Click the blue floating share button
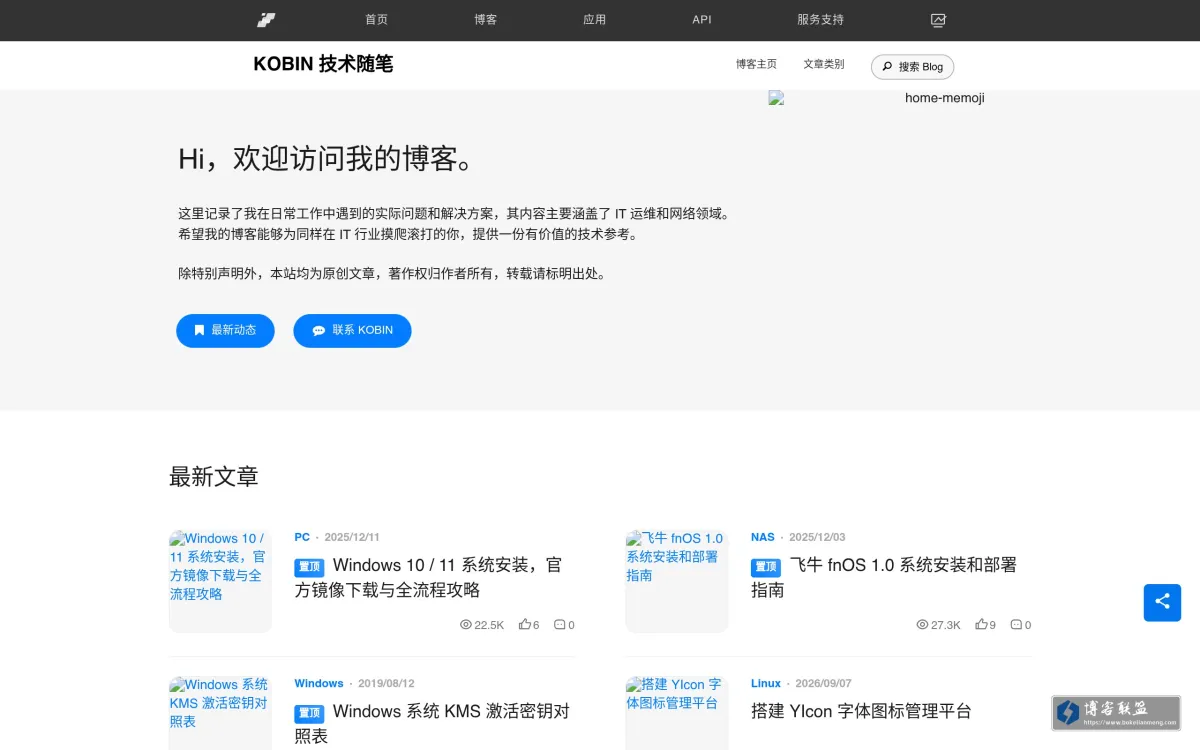Image resolution: width=1200 pixels, height=750 pixels. [x=1162, y=602]
